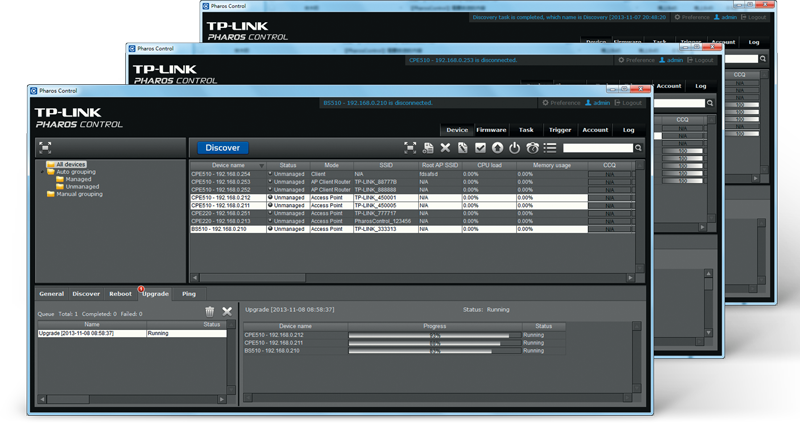
Task: Click the search magnifier in the rearmost window
Action: pos(763,59)
